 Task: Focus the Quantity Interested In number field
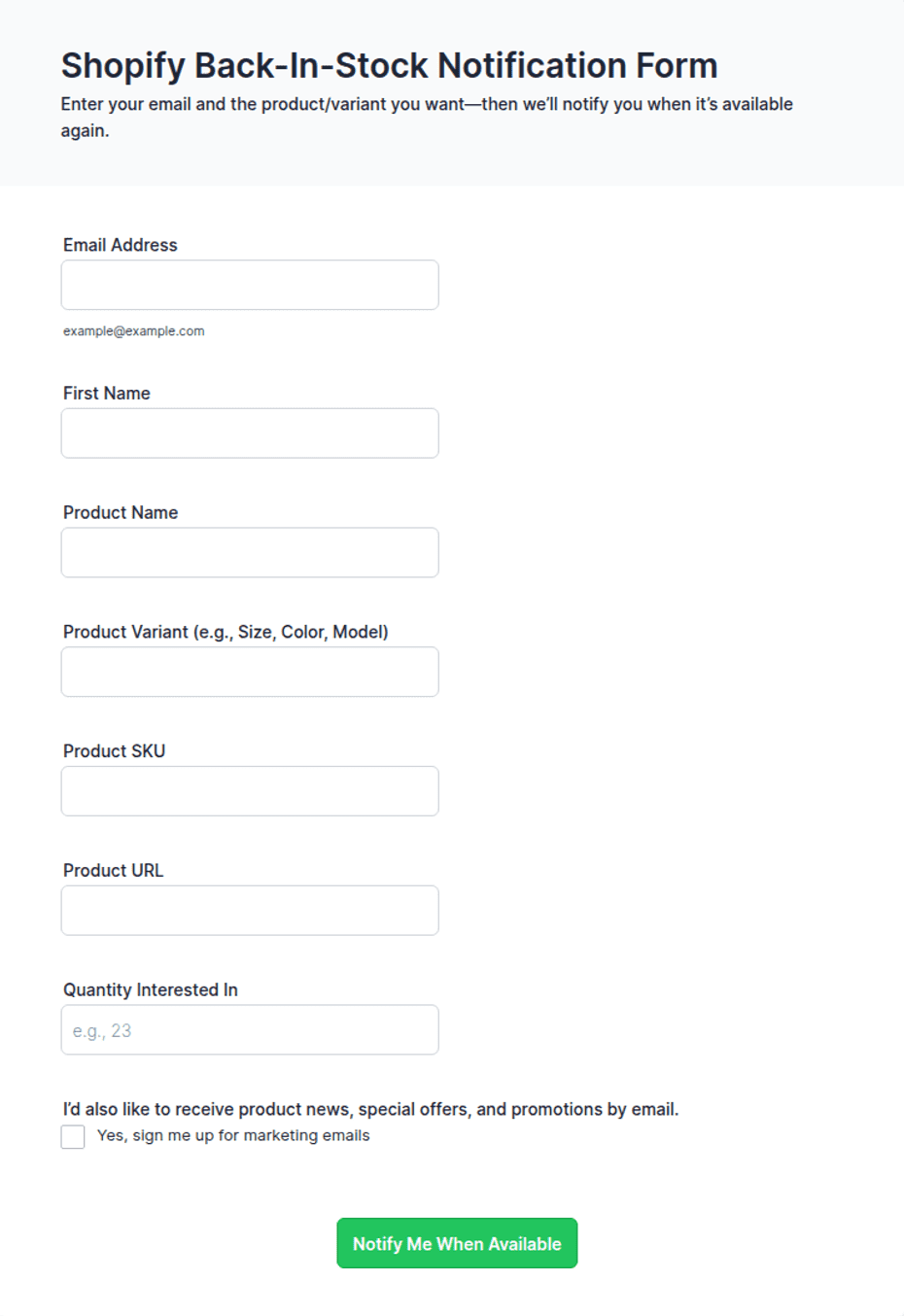click(250, 1030)
